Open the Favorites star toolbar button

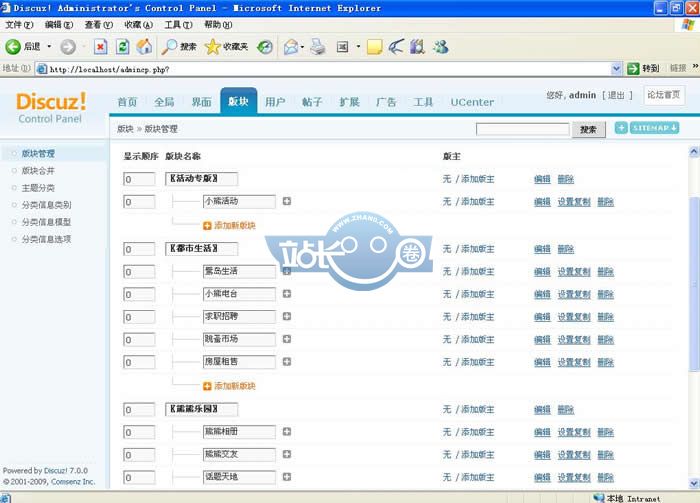coord(226,46)
